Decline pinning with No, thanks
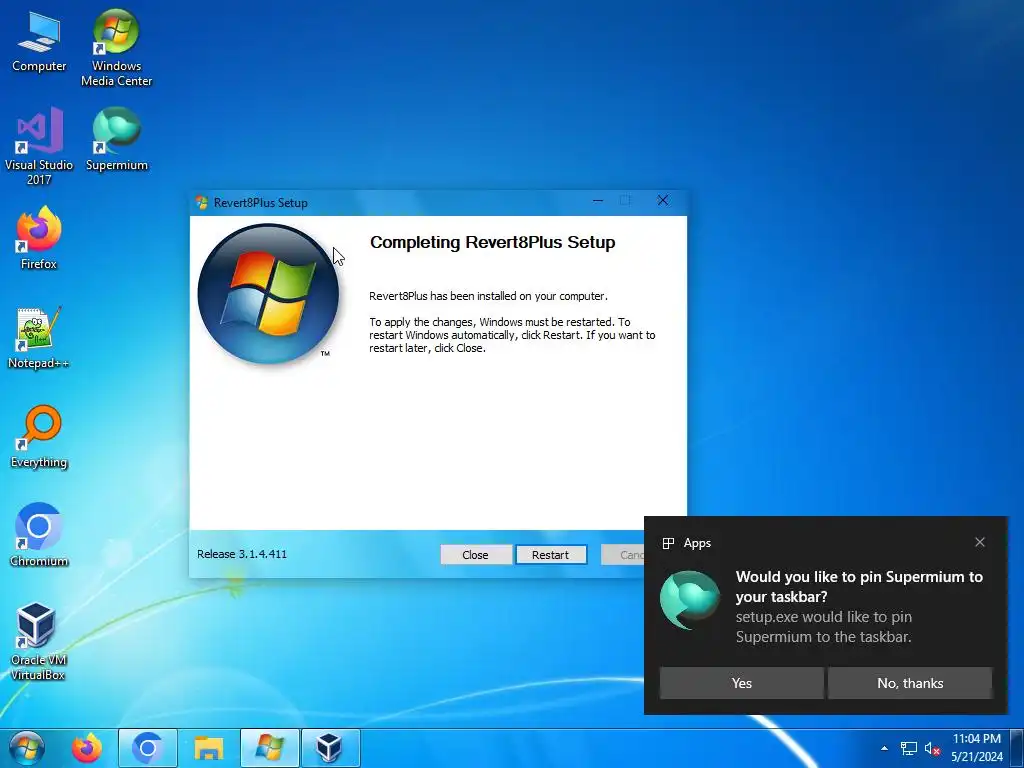1024x768 pixels. click(x=910, y=683)
